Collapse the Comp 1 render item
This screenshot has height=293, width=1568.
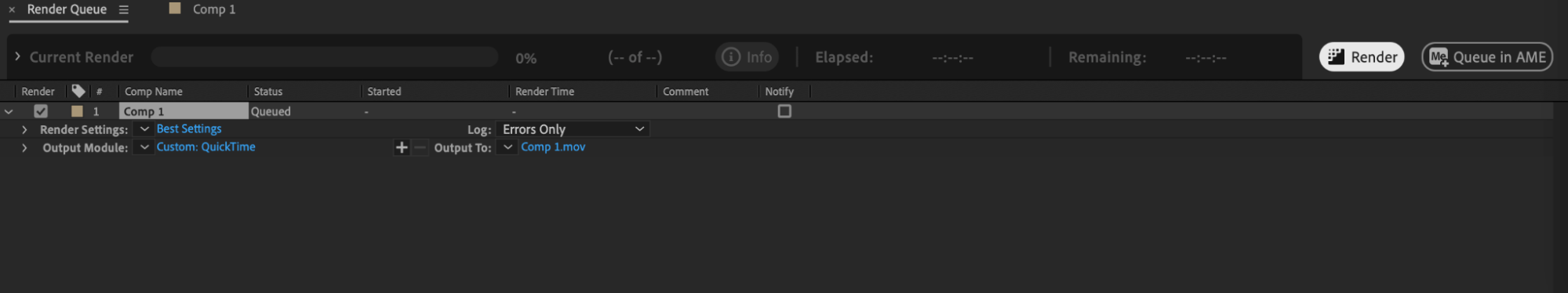[x=9, y=112]
